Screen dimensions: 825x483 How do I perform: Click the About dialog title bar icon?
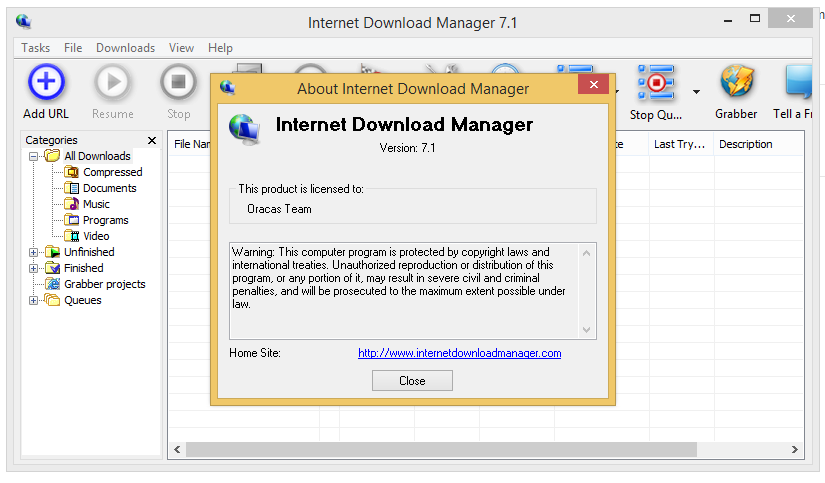pyautogui.click(x=227, y=87)
